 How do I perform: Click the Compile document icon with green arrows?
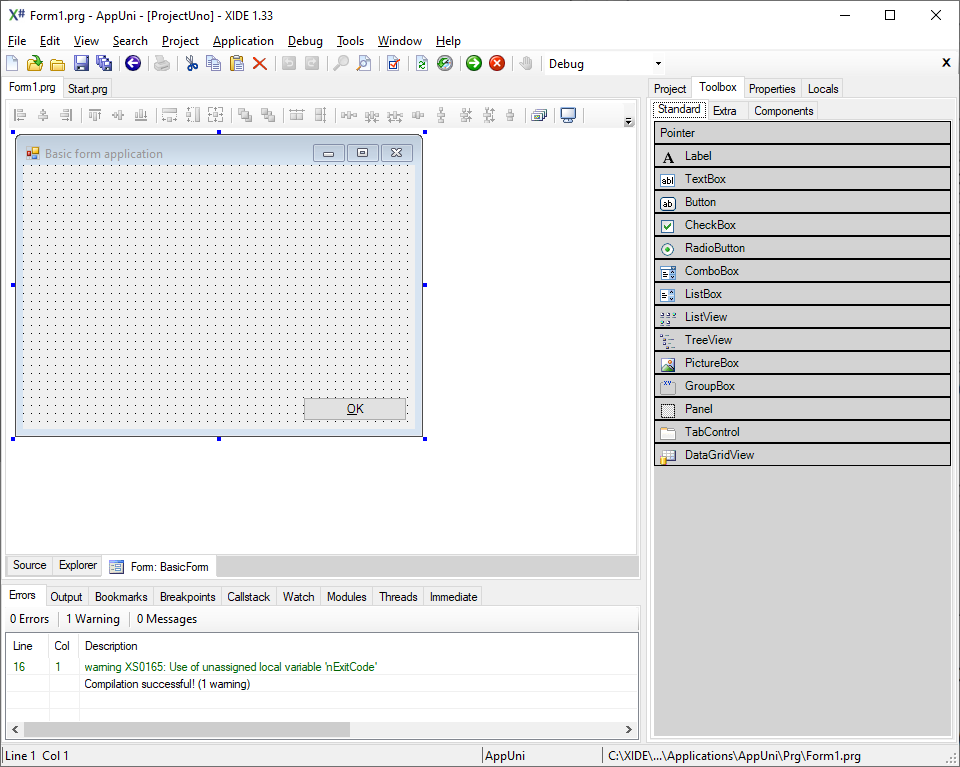point(422,63)
